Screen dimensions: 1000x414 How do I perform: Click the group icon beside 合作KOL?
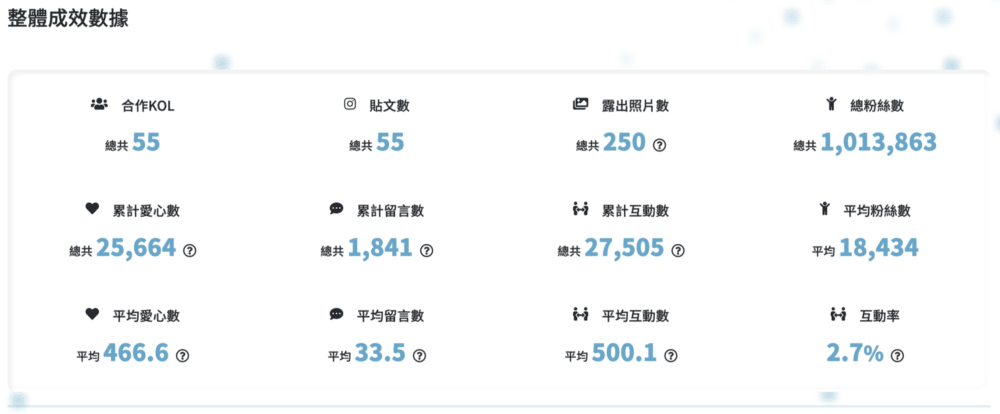99,104
